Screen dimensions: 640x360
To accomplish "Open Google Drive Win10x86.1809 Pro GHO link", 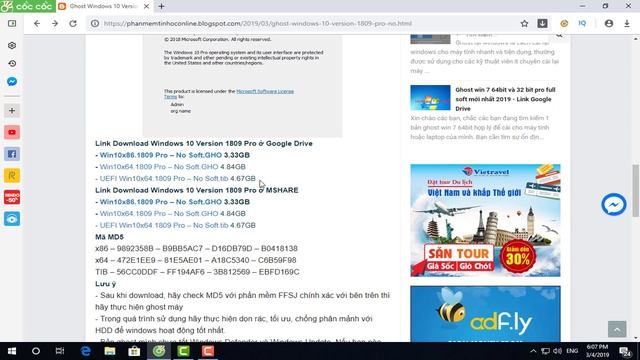I will coord(160,155).
